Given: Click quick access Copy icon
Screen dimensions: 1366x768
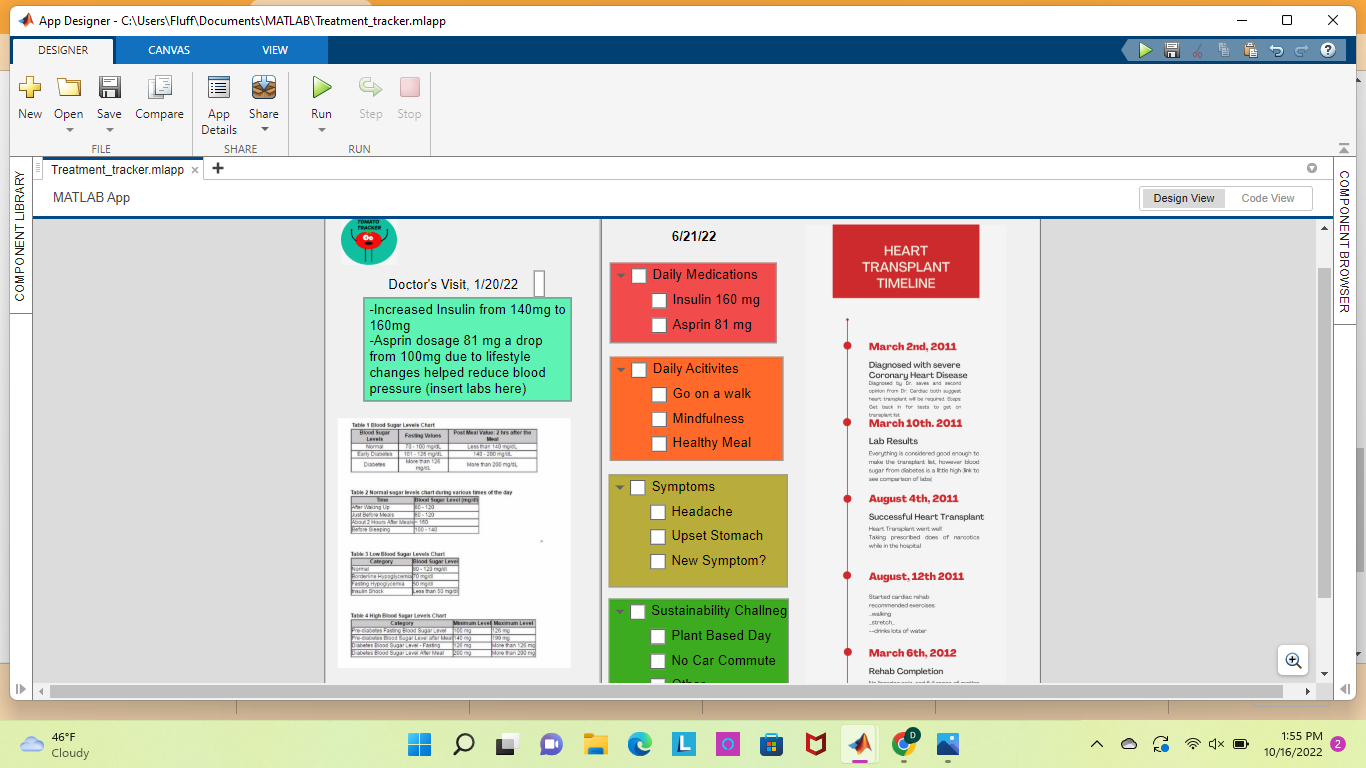Looking at the screenshot, I should tap(1224, 50).
